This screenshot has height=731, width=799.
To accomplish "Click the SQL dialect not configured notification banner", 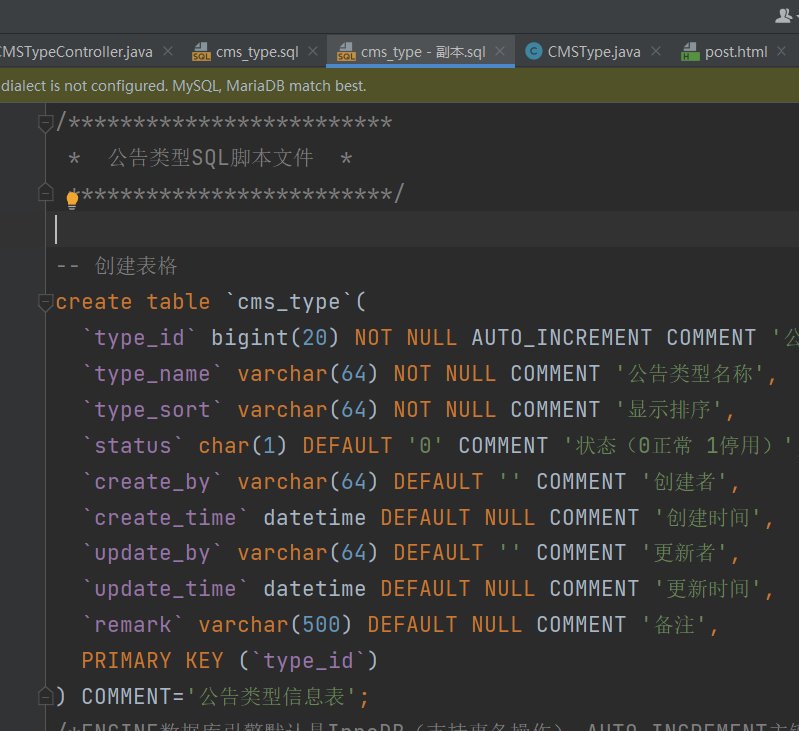I will tap(400, 86).
